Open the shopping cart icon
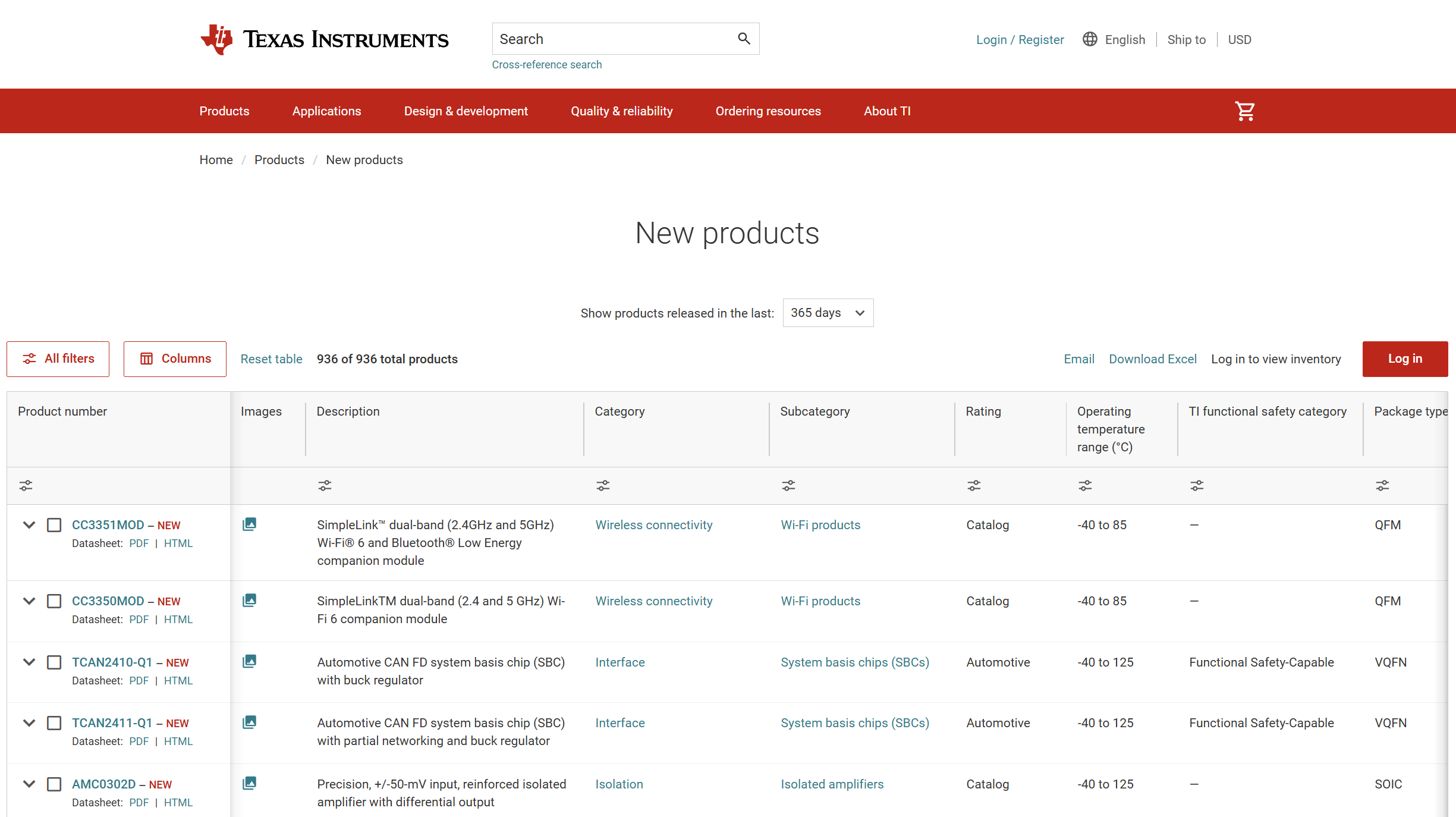The height and width of the screenshot is (817, 1456). point(1244,111)
